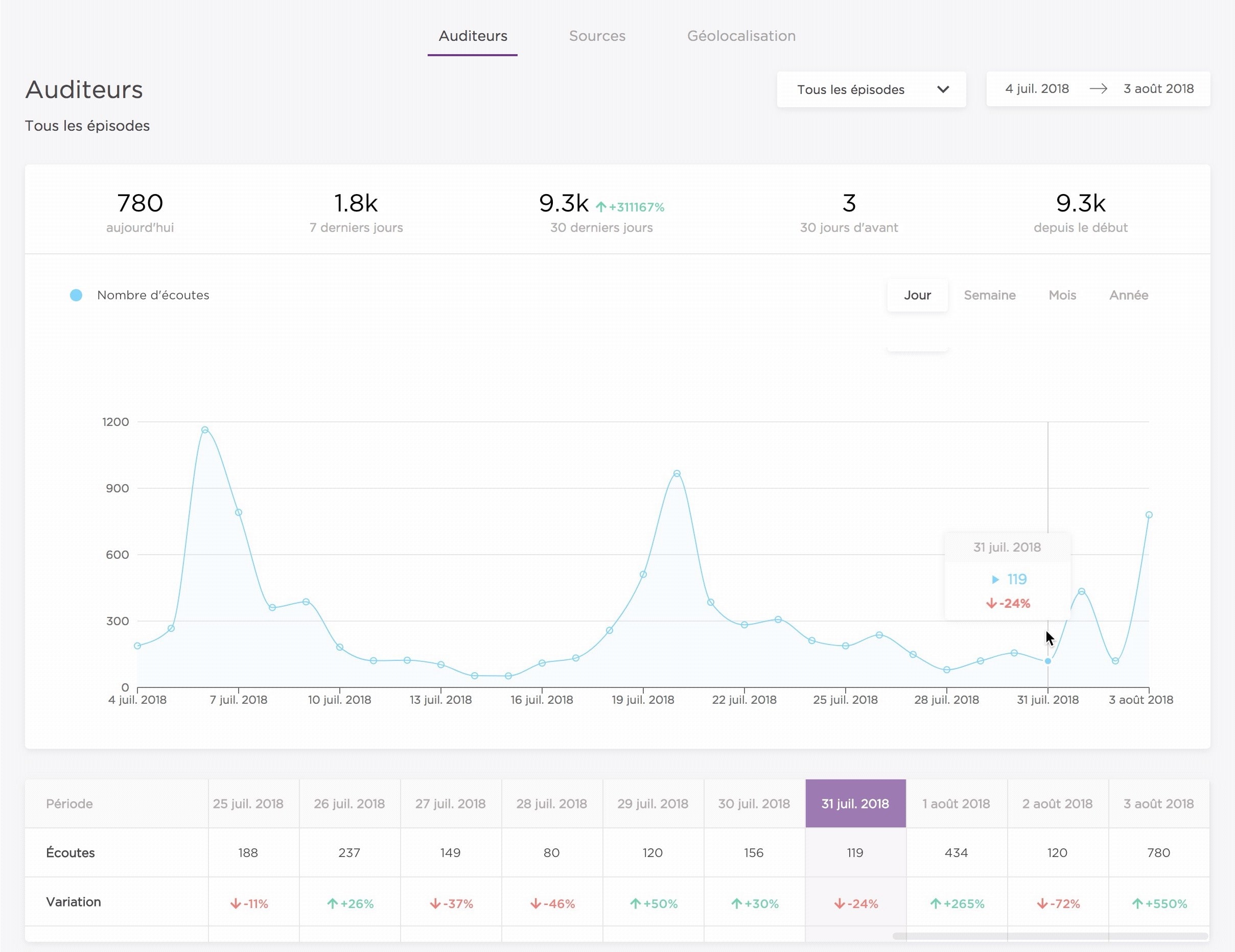
Task: Select the 1 août 2018 column header
Action: coord(956,803)
